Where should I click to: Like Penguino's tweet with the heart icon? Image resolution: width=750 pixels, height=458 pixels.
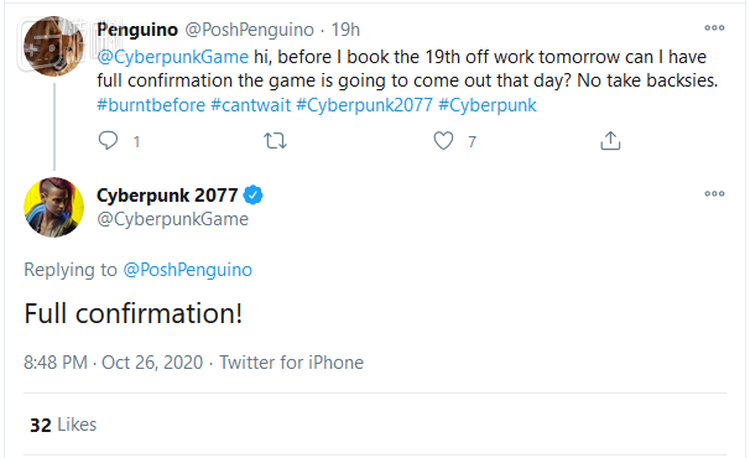point(443,142)
